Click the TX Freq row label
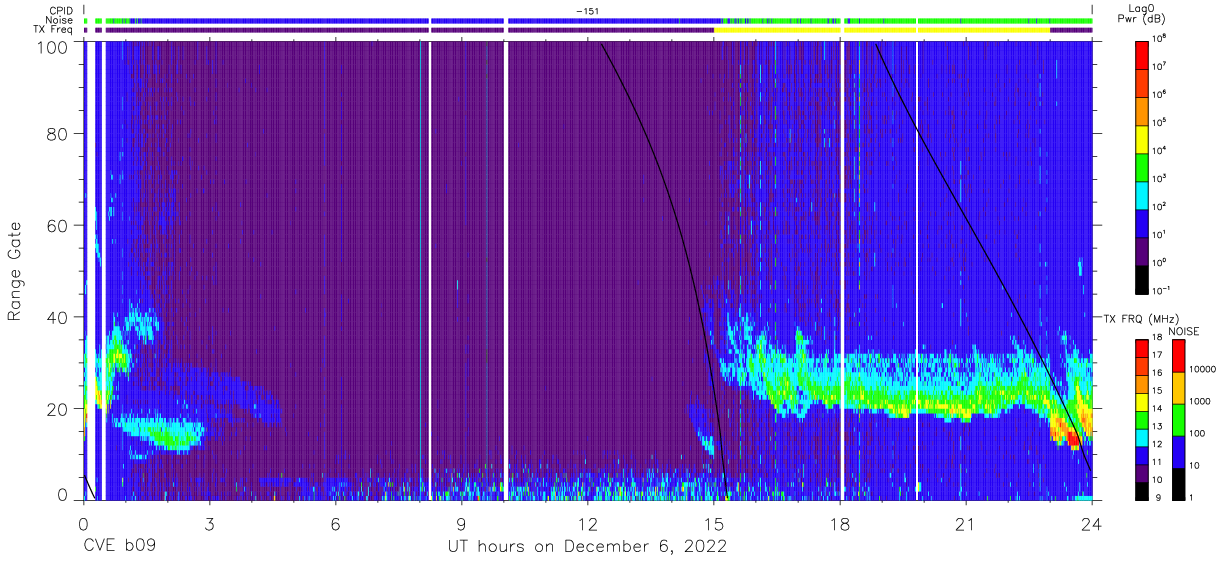This screenshot has height=567, width=1228. [54, 30]
